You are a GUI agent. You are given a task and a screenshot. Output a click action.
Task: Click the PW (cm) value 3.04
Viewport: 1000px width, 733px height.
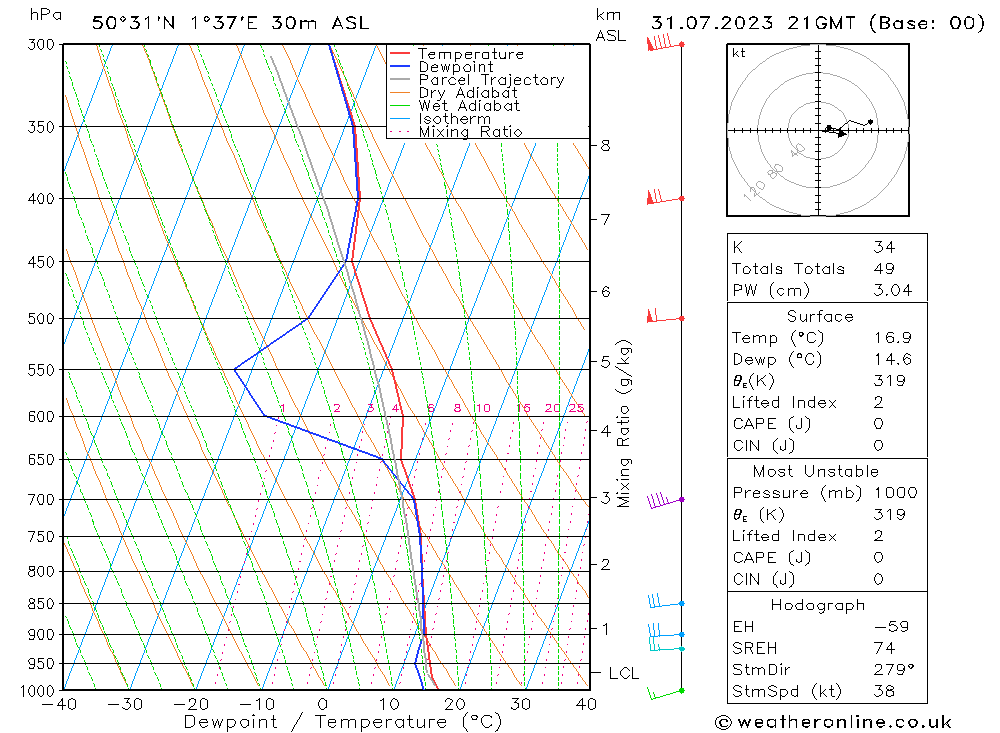893,290
